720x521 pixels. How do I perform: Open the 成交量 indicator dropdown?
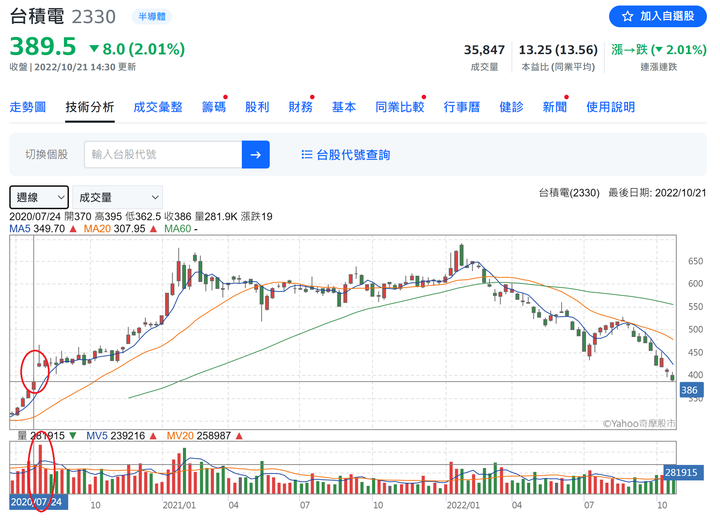click(118, 197)
